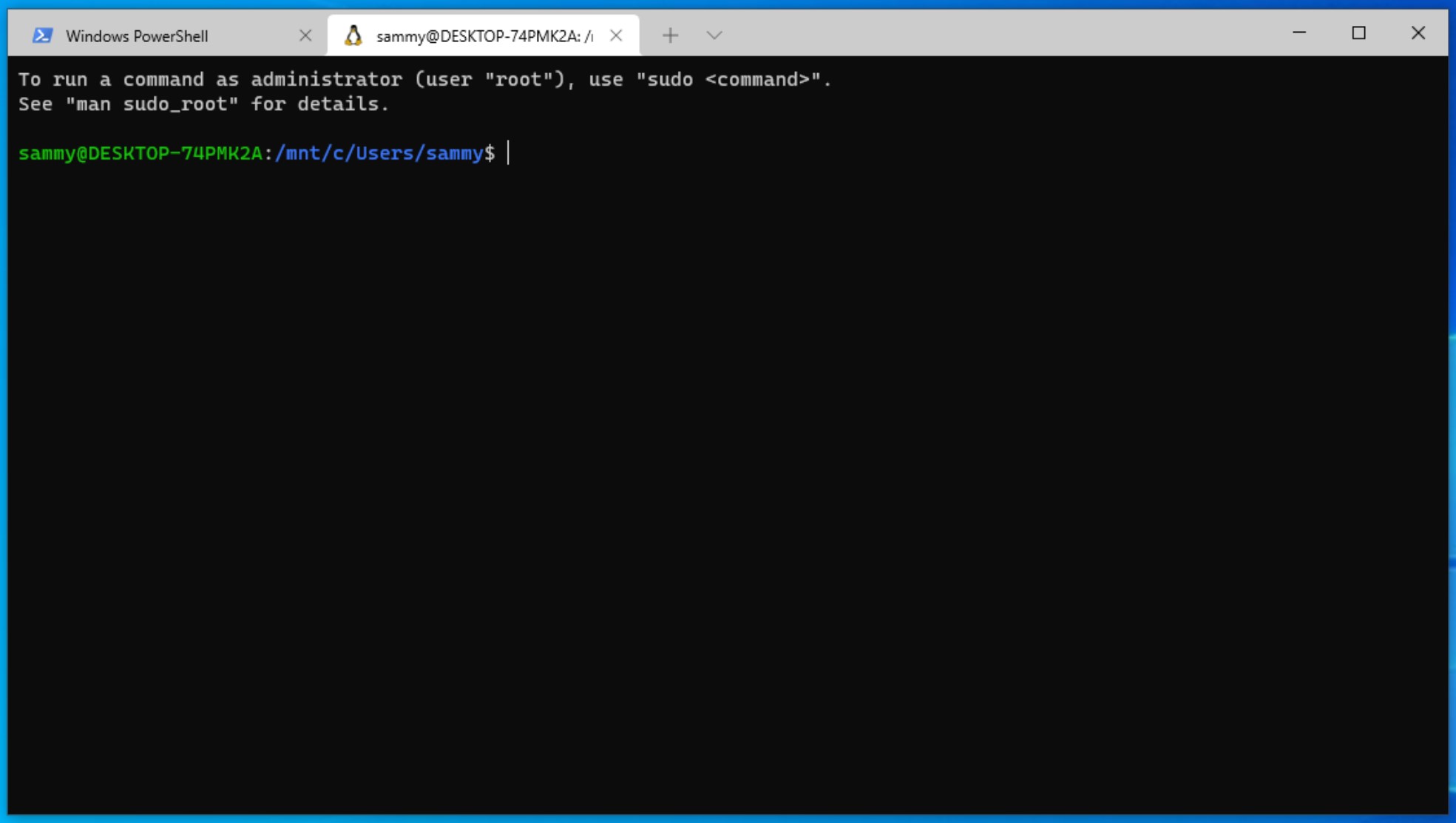Image resolution: width=1456 pixels, height=823 pixels.
Task: Close the terminal window
Action: 1418,33
